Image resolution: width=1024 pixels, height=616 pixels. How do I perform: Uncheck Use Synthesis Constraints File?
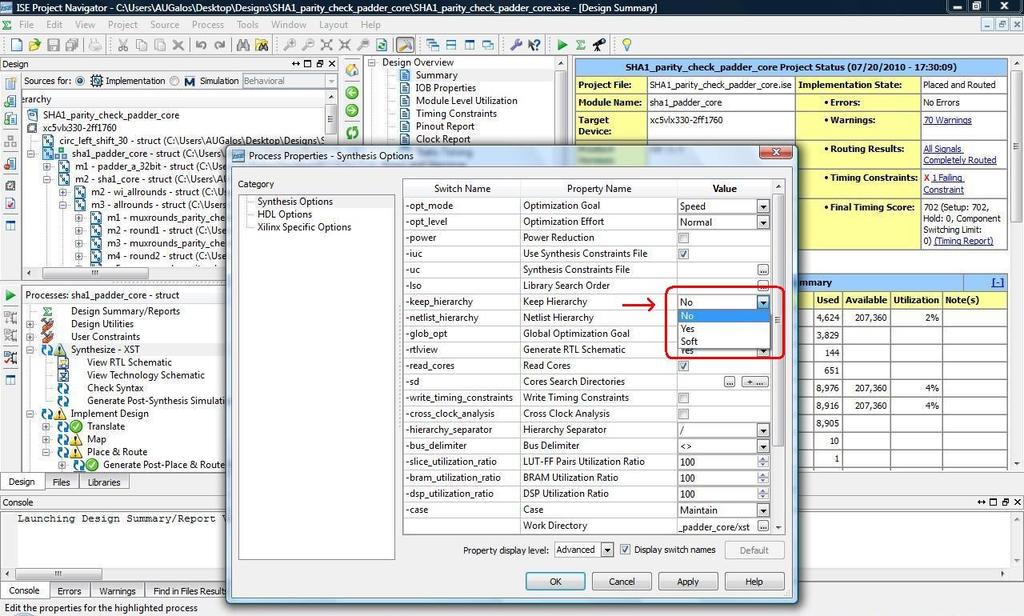683,253
